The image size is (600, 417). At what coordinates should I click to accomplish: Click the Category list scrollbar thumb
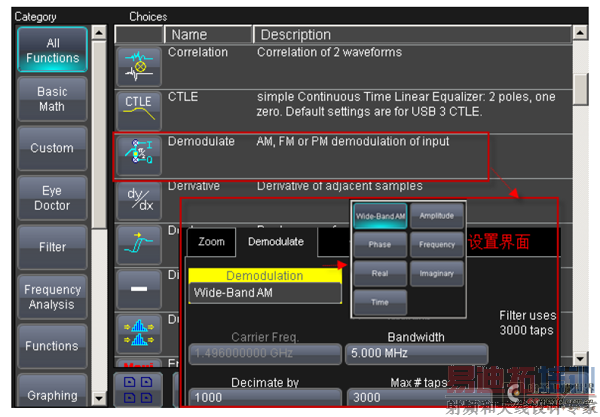pos(99,134)
